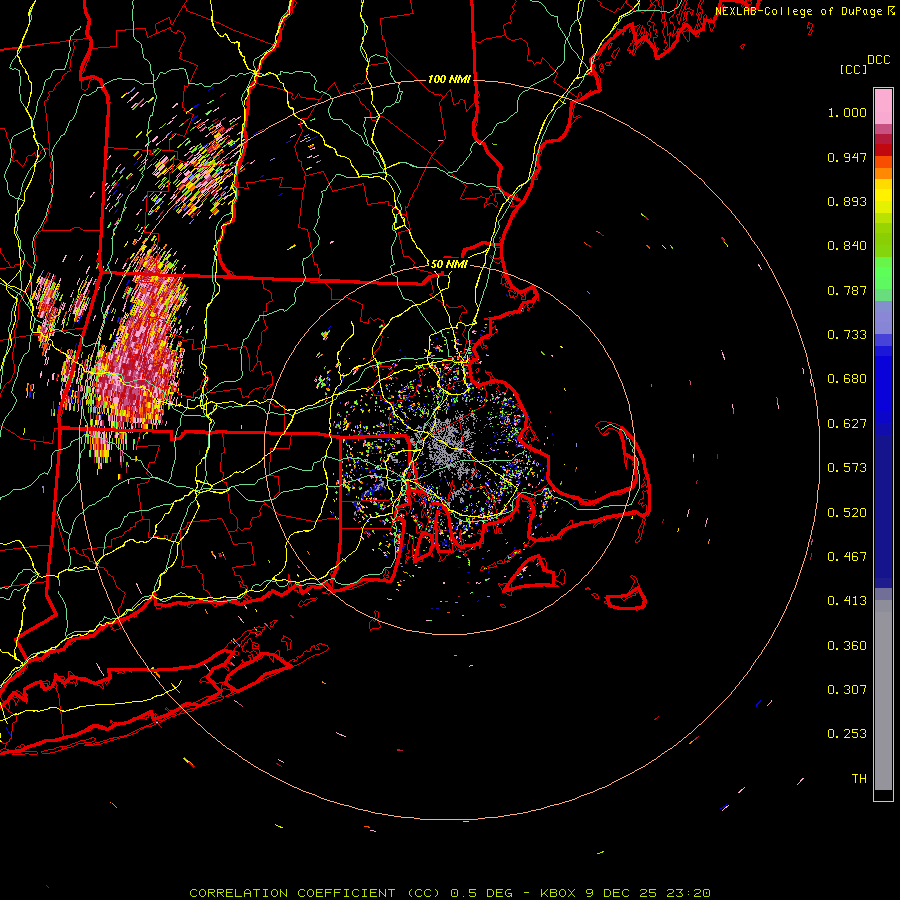Select the 0.413 legend value
Image resolution: width=900 pixels, height=900 pixels.
pyautogui.click(x=847, y=601)
